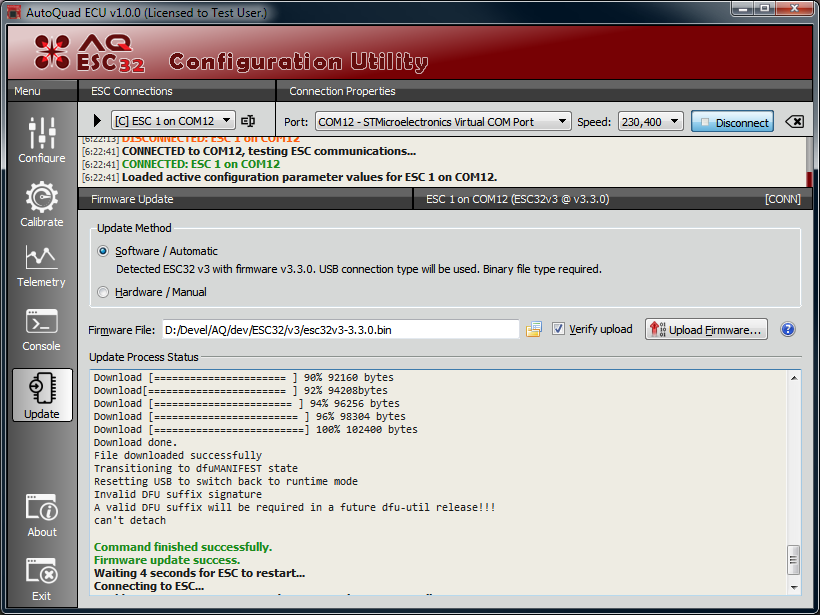
Task: Click 'Connecting to ESC...' log line
Action: pos(149,586)
